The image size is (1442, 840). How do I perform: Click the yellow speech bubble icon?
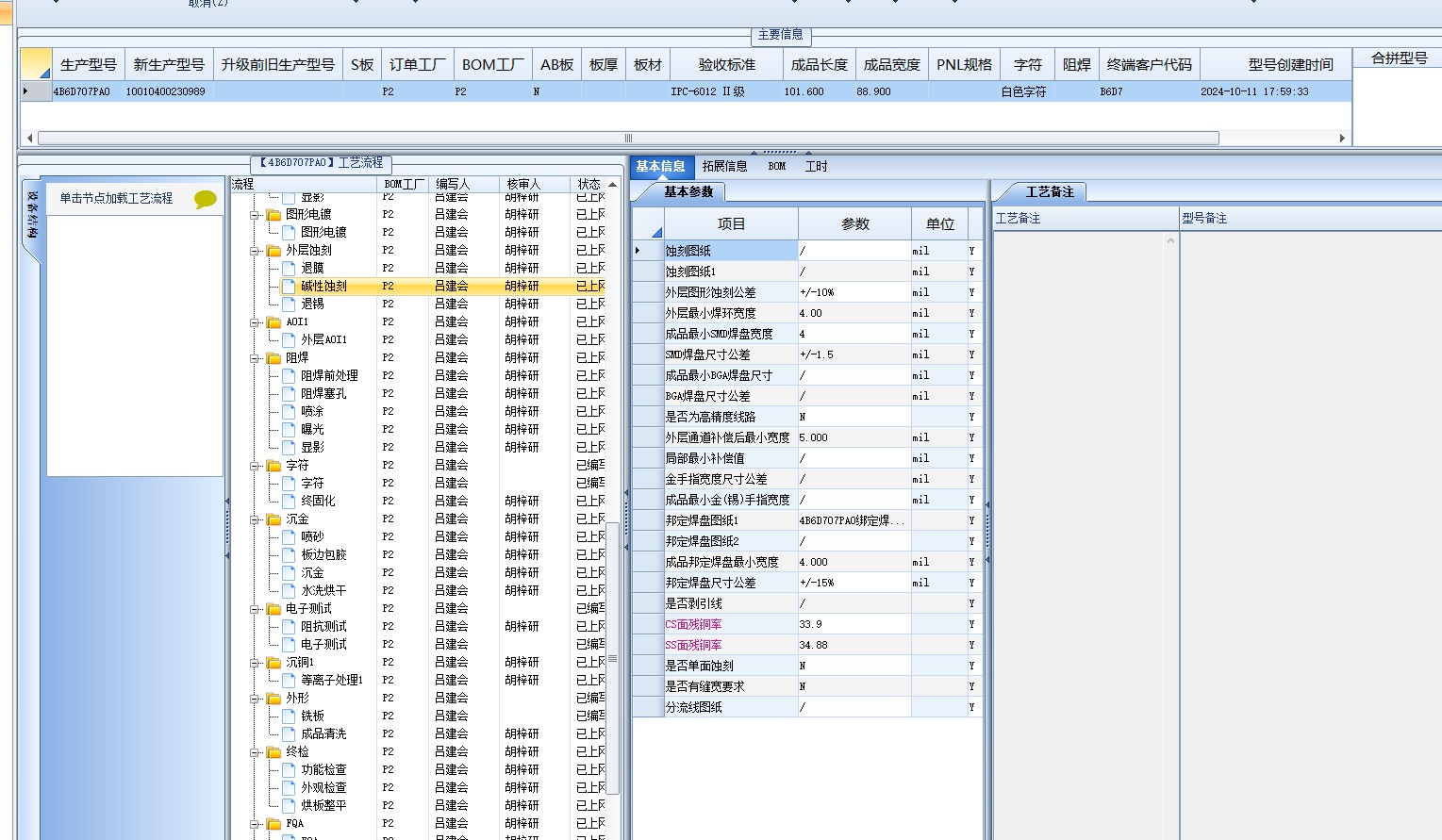point(205,199)
